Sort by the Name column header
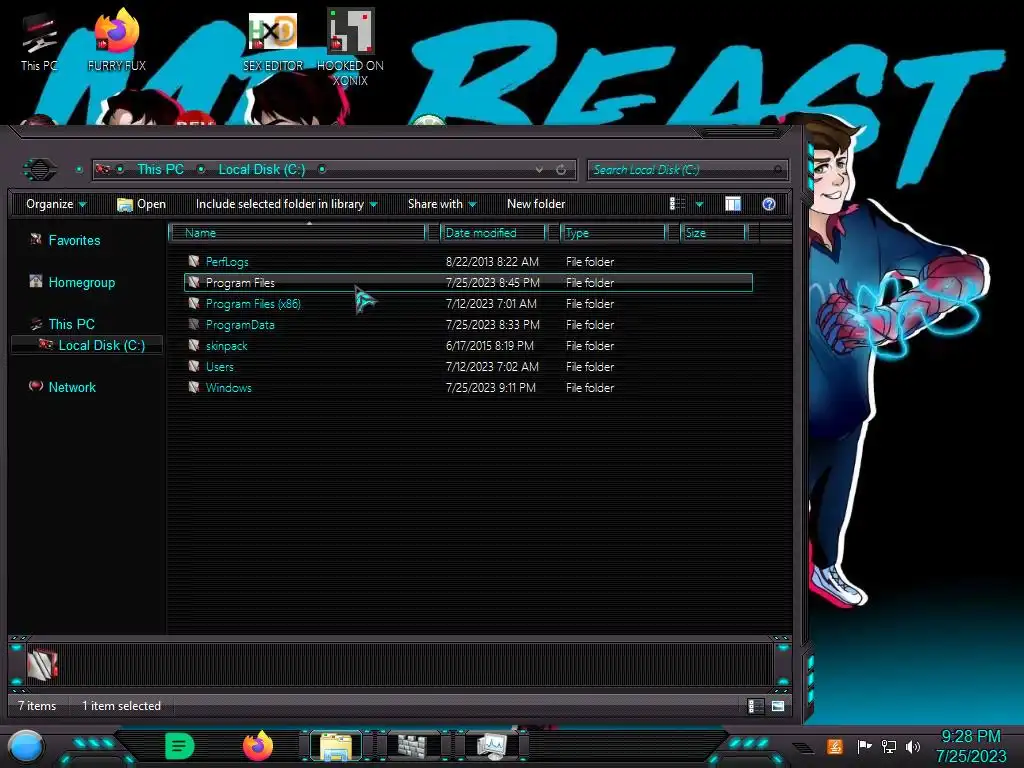 297,232
